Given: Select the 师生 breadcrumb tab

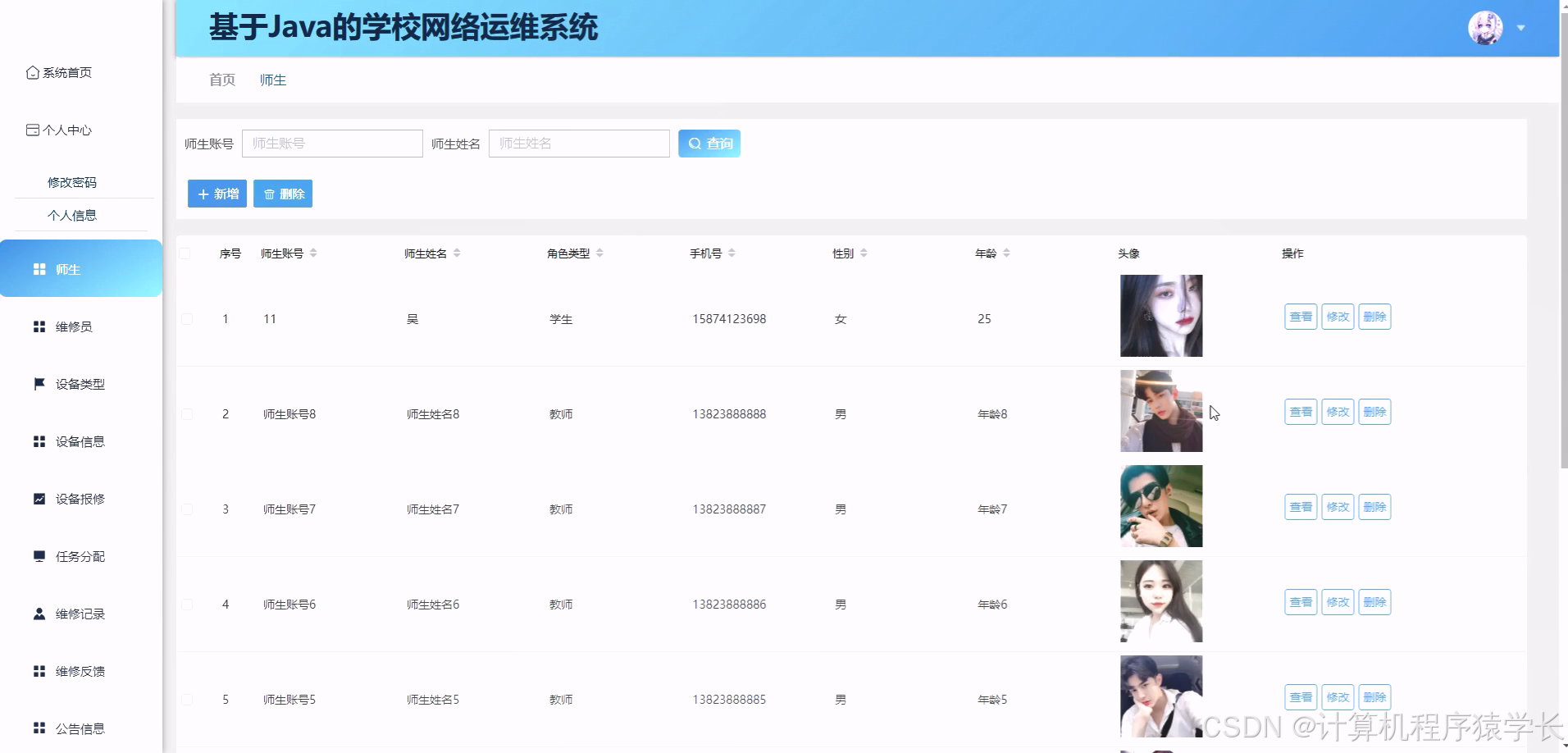Looking at the screenshot, I should [x=273, y=80].
